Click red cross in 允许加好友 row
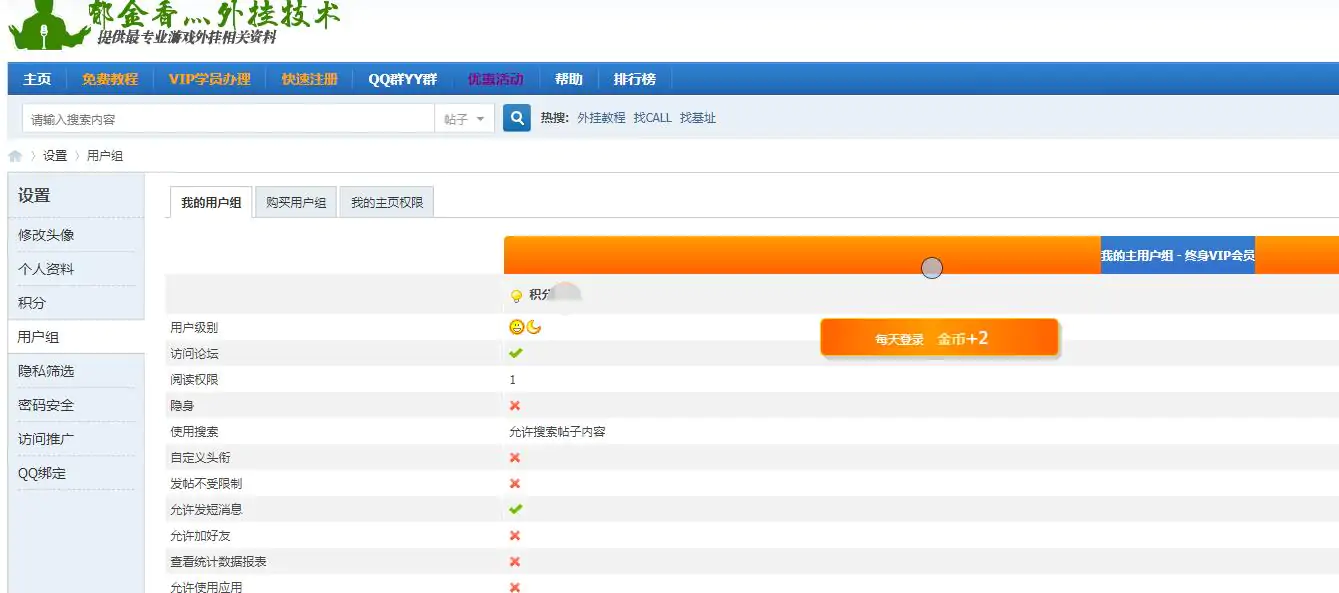Image resolution: width=1339 pixels, height=593 pixels. [515, 535]
